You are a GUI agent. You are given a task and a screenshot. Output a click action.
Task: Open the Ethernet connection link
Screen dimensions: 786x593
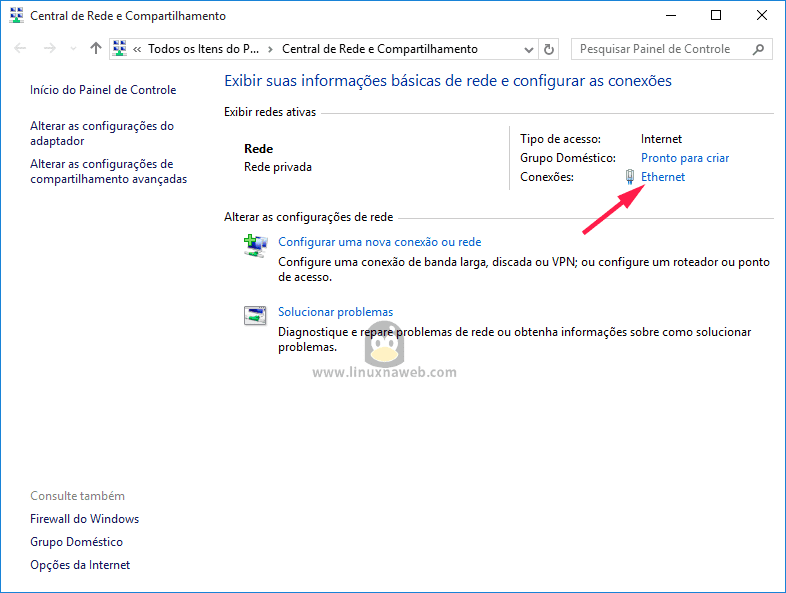click(x=663, y=177)
